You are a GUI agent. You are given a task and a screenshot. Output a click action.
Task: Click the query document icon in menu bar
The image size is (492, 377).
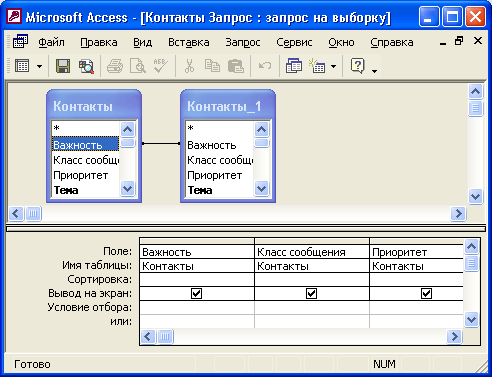click(20, 42)
